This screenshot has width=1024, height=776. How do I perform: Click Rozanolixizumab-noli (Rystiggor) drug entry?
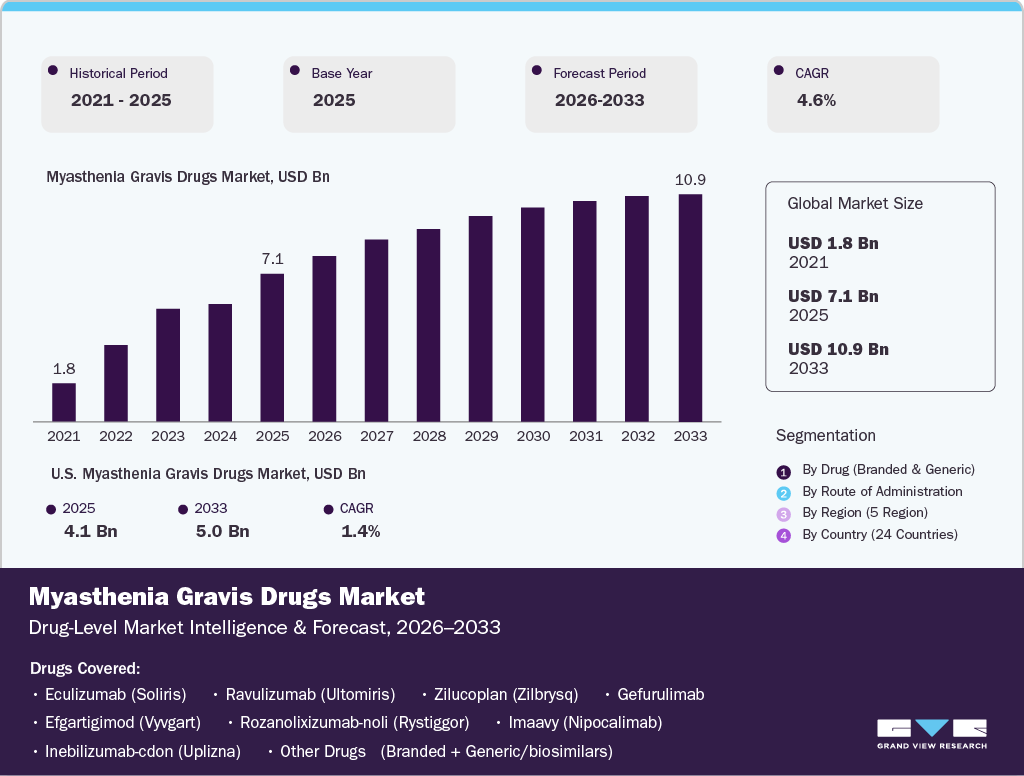[x=355, y=722]
